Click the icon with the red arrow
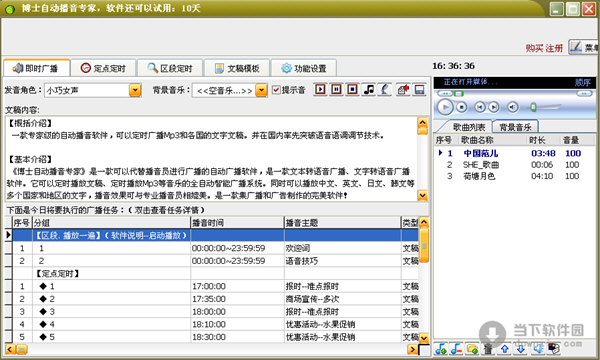 (403, 90)
